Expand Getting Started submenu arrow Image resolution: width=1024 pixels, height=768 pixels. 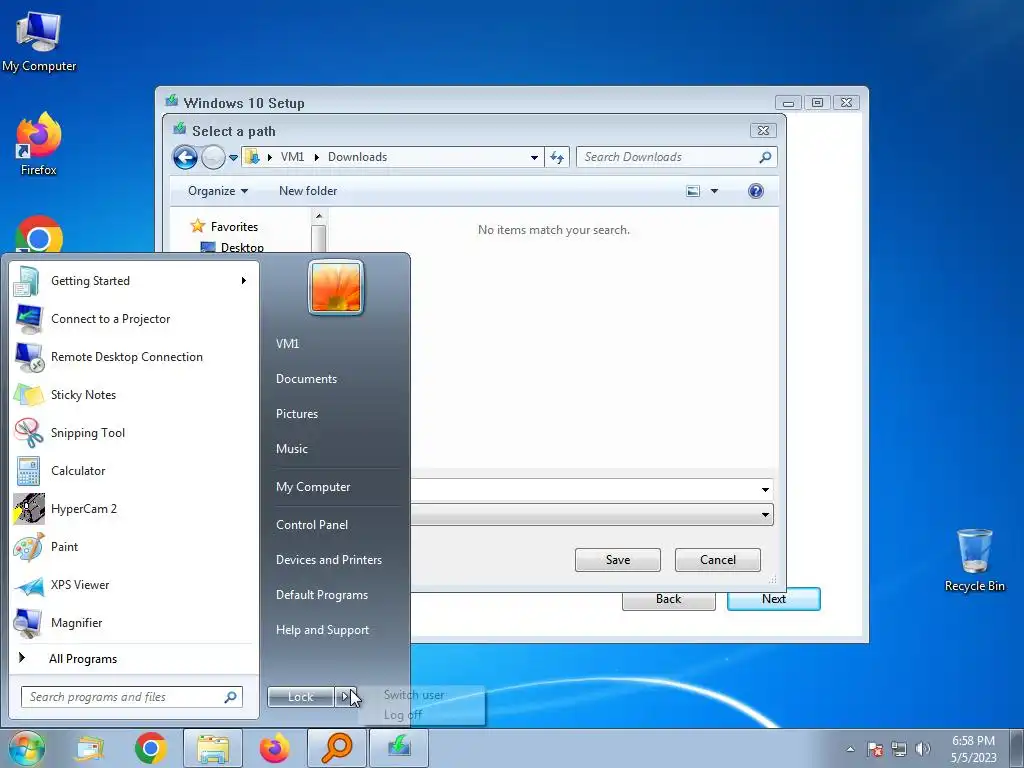click(x=244, y=281)
